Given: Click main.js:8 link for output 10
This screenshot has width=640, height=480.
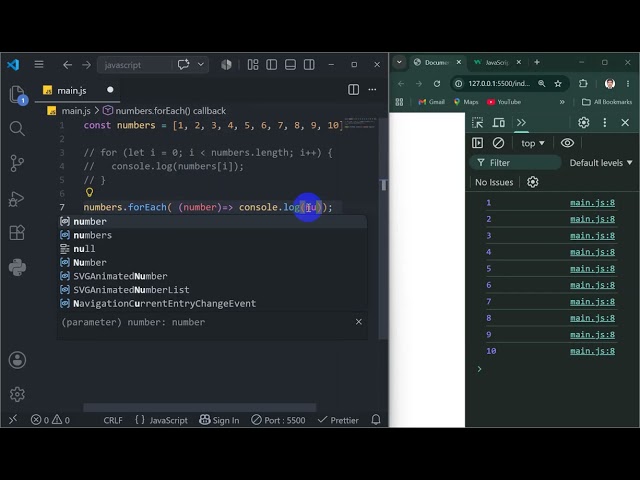Looking at the screenshot, I should [592, 351].
